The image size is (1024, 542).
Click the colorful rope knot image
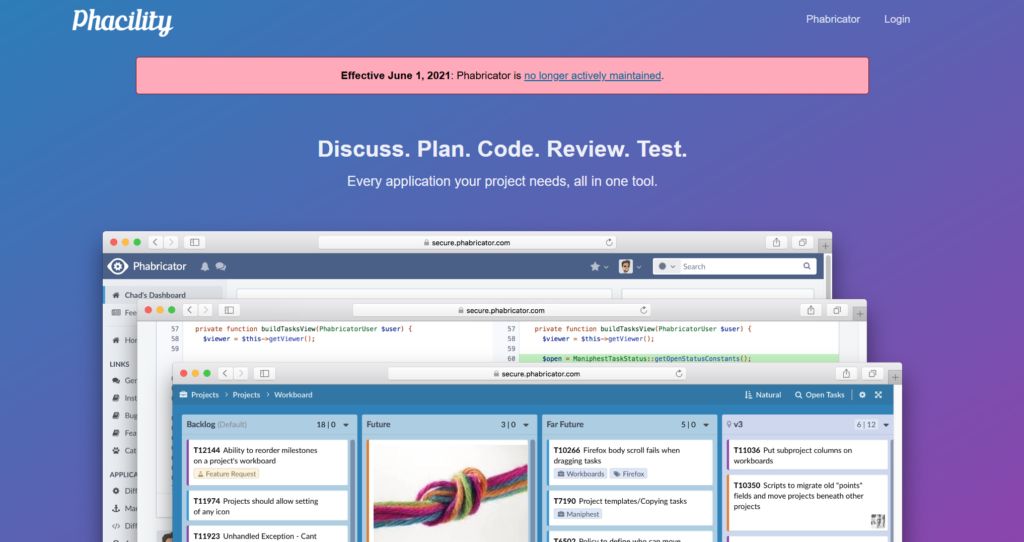click(450, 492)
